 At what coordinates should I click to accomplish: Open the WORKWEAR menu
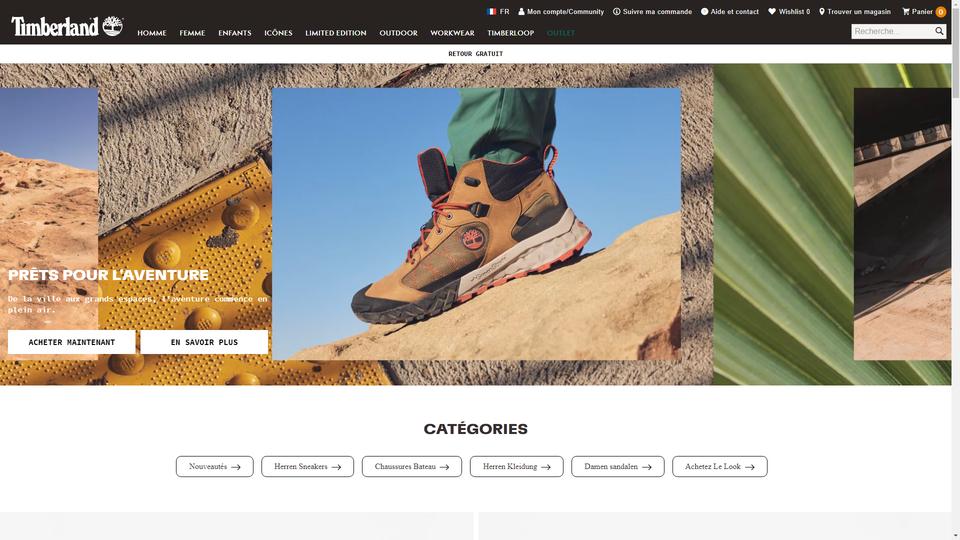click(452, 33)
